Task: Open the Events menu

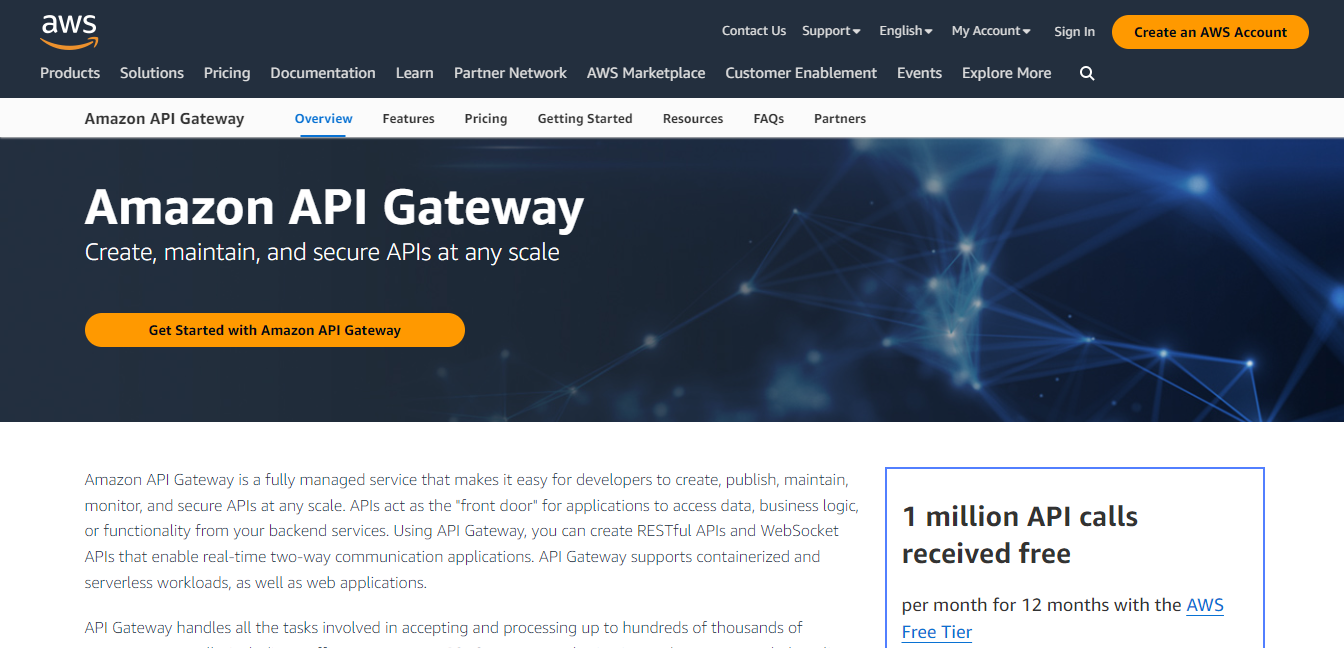Action: [x=919, y=73]
